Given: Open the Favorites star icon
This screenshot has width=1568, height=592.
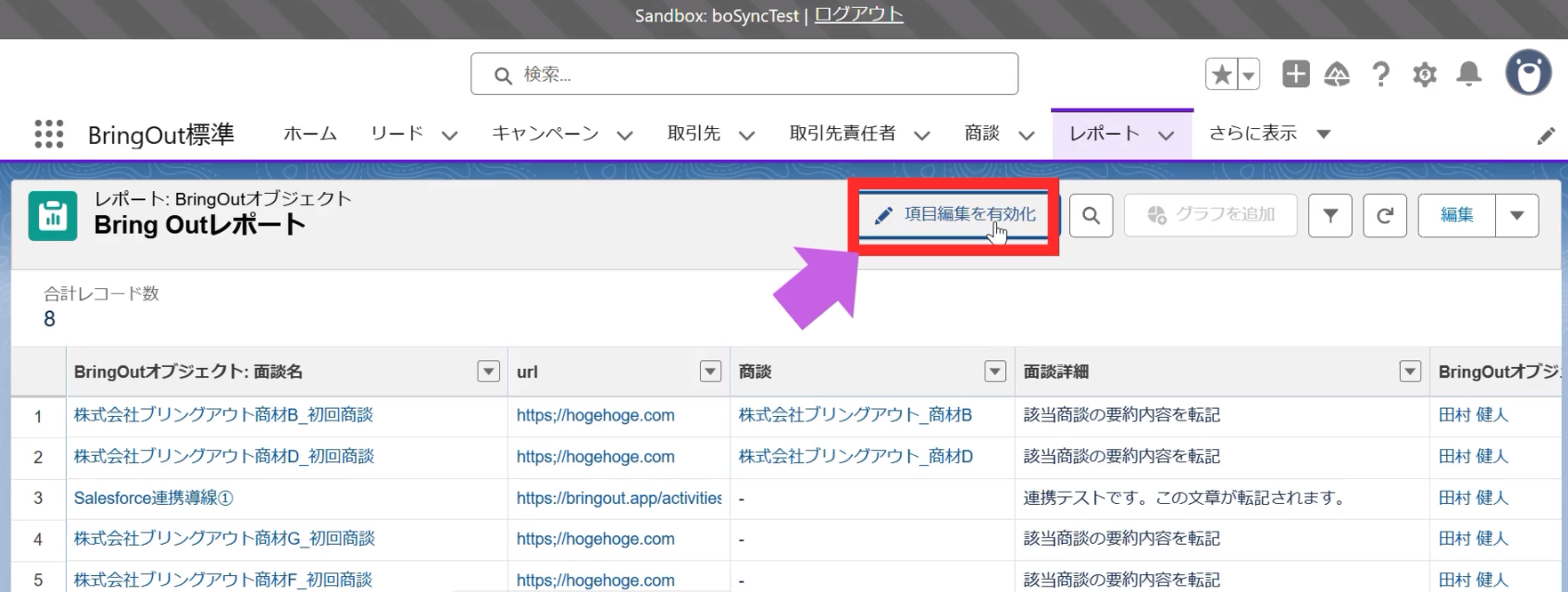Looking at the screenshot, I should [1222, 75].
